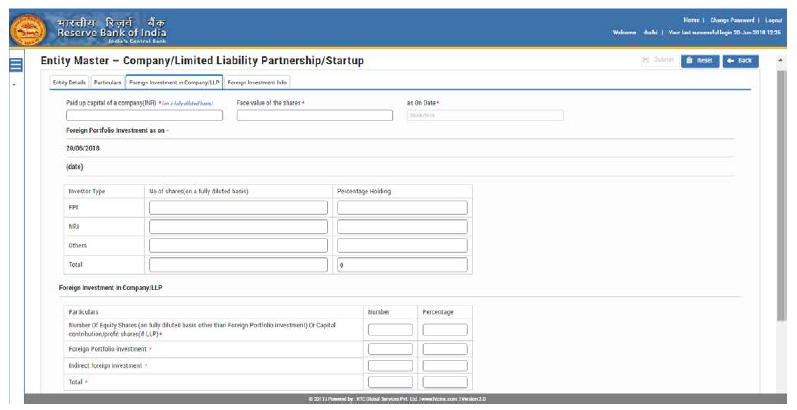Image resolution: width=797 pixels, height=410 pixels.
Task: Switch to the Entity Details tab
Action: click(69, 82)
